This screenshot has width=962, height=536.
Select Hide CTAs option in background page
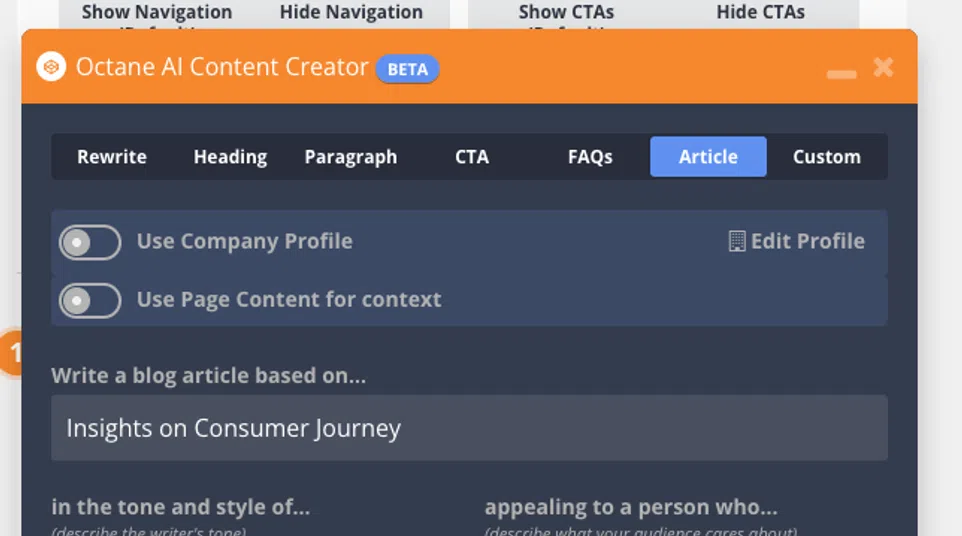coord(761,12)
